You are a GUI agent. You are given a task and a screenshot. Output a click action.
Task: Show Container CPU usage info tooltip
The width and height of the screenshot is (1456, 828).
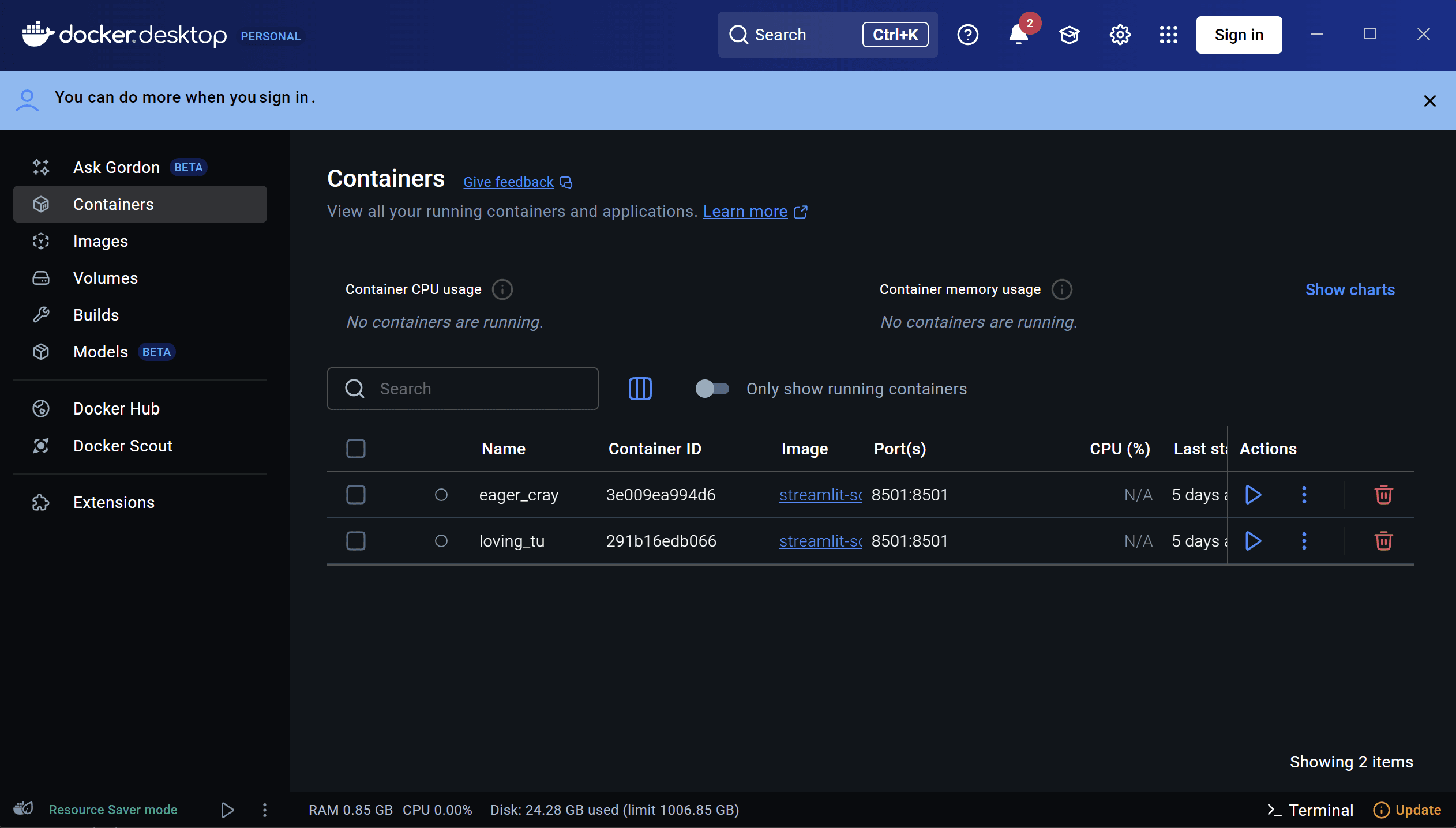click(502, 289)
